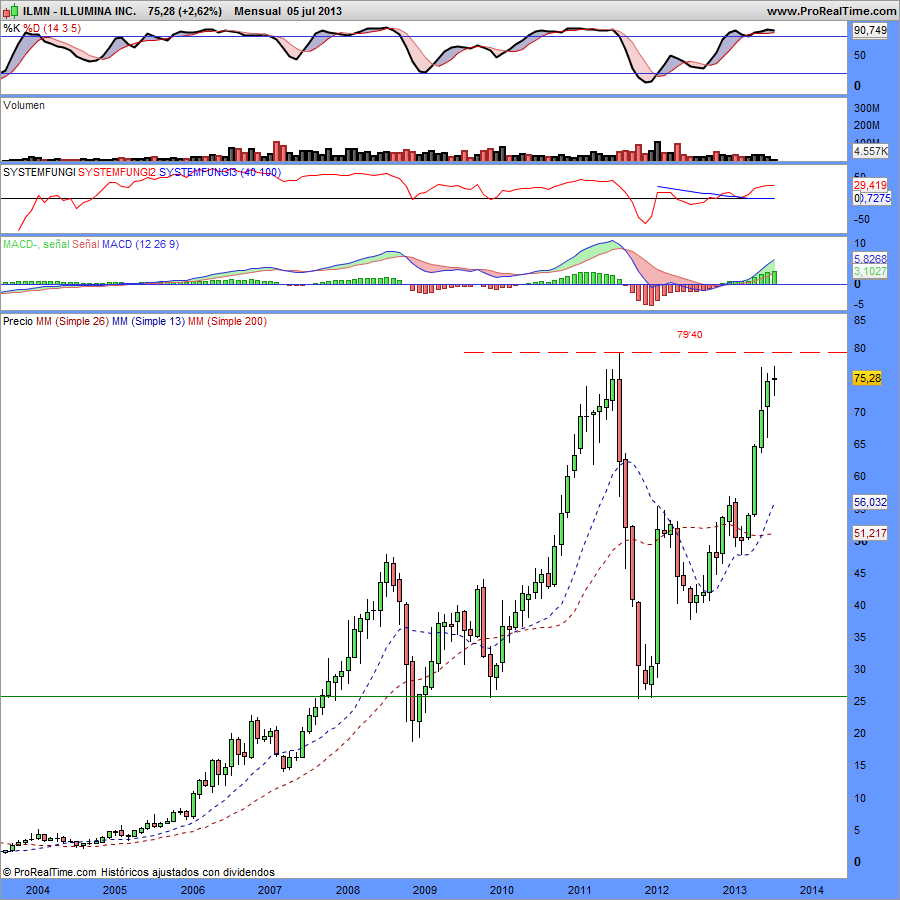Click the header quote '75,28 (+2,62%)'
900x900 pixels.
[x=185, y=11]
